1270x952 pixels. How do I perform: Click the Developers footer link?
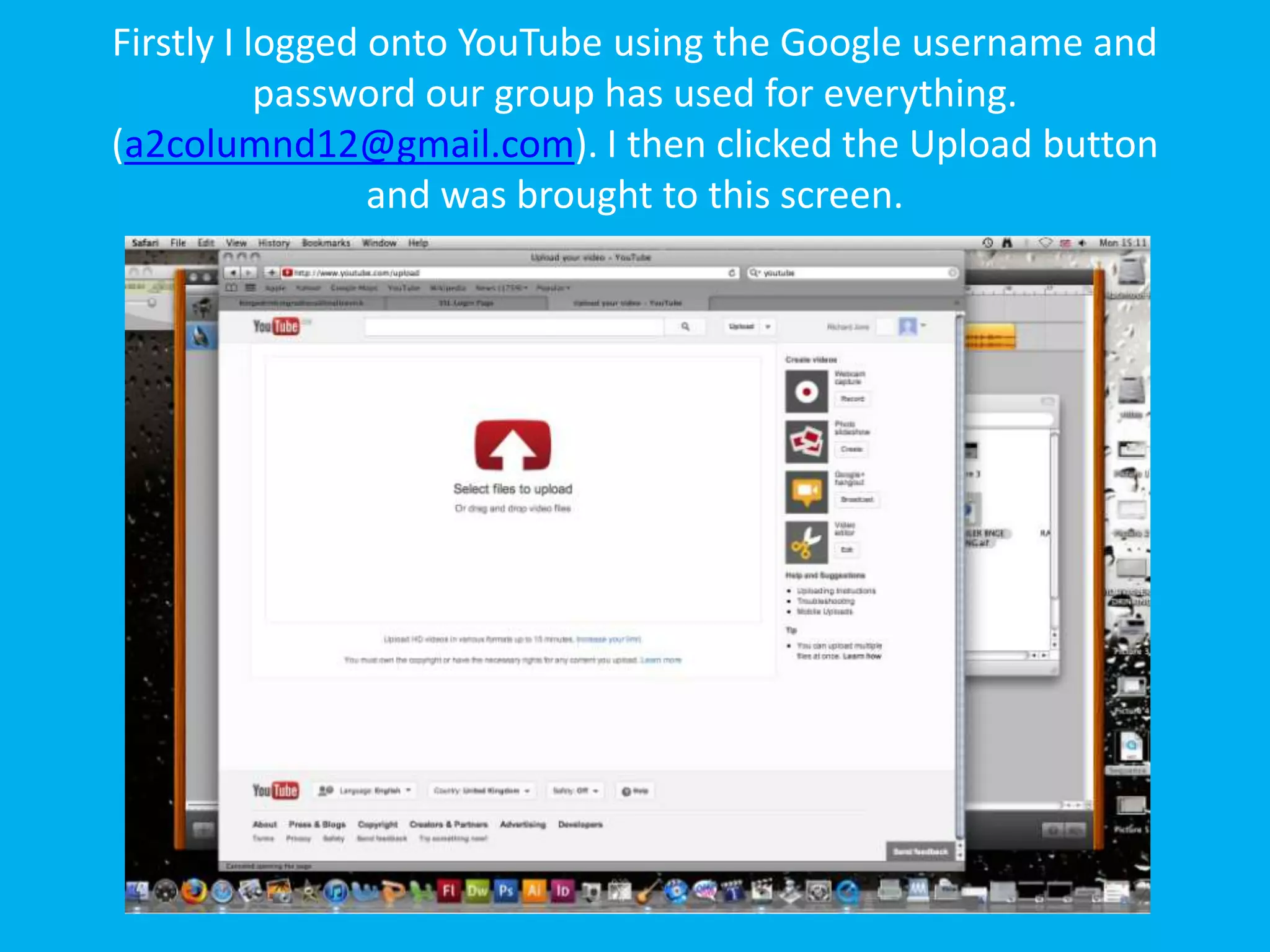click(x=580, y=824)
